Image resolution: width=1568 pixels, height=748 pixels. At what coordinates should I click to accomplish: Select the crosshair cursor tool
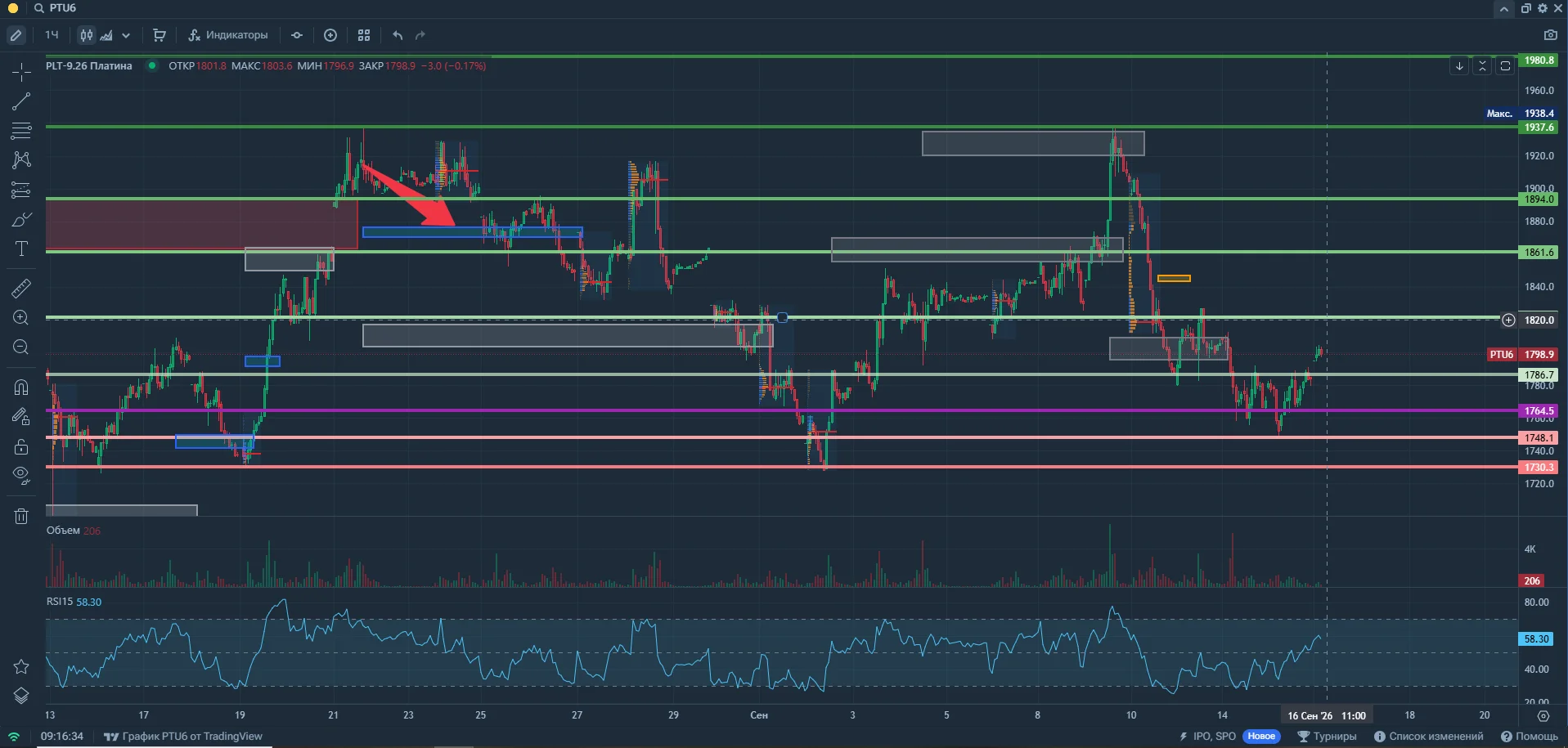21,72
